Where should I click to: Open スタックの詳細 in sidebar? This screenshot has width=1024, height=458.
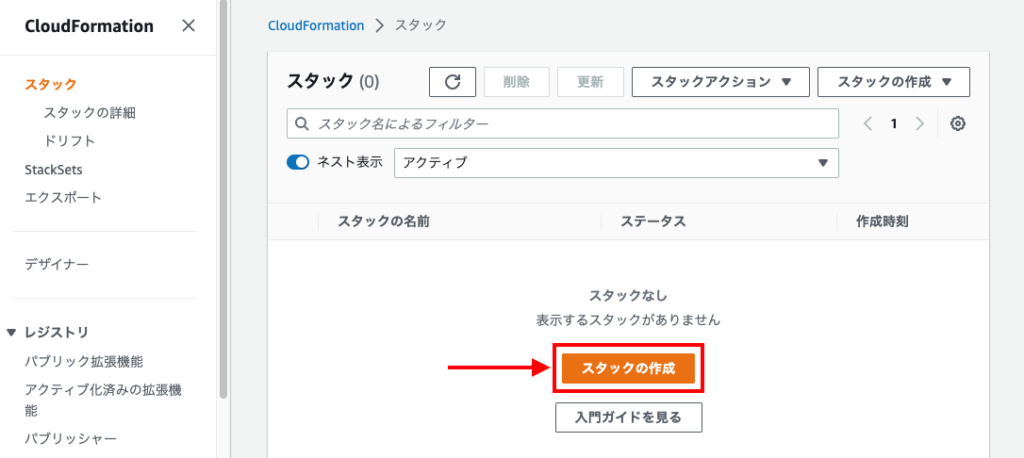click(89, 112)
